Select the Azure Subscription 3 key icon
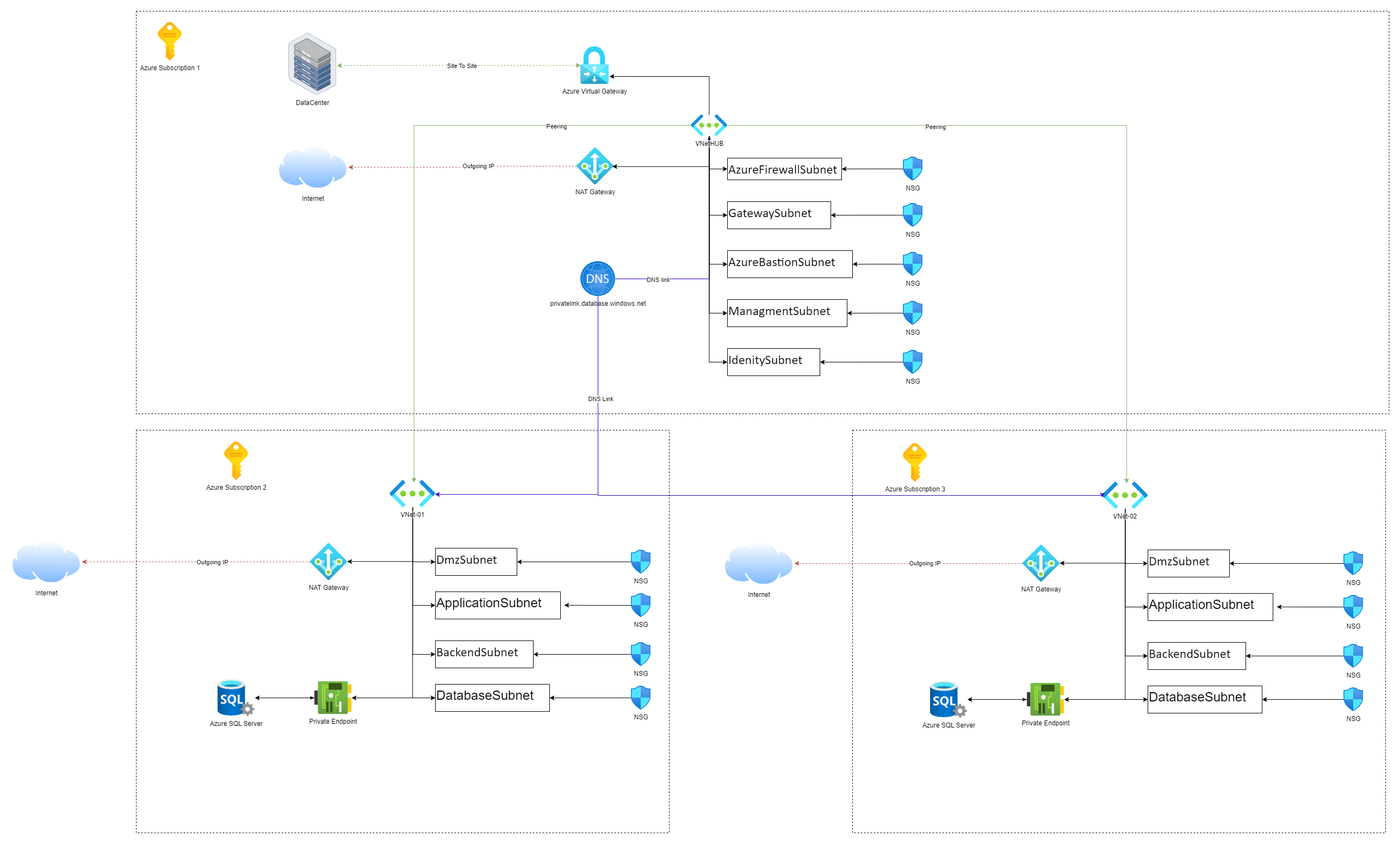This screenshot has width=1400, height=844. tap(914, 461)
